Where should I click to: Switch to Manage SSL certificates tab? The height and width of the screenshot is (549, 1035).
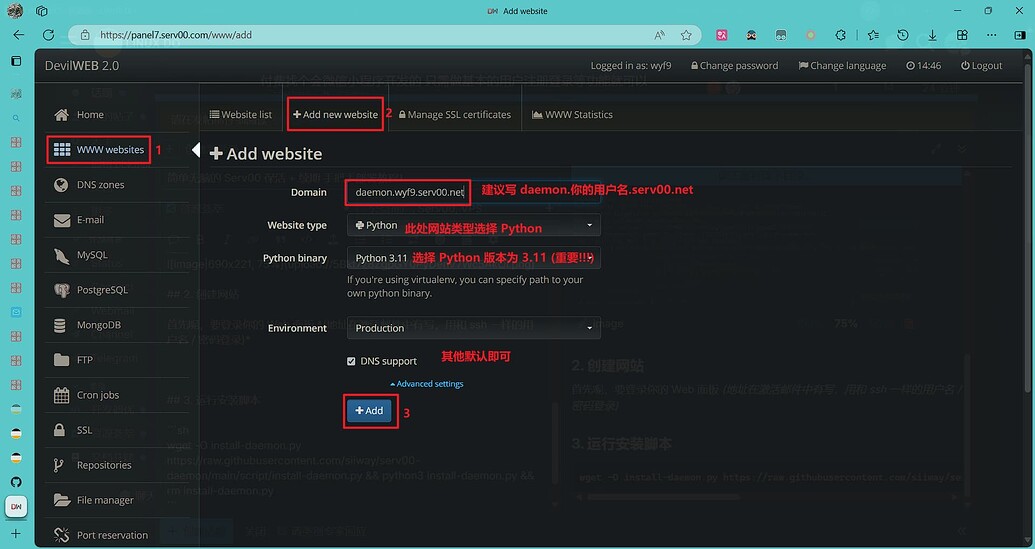[x=455, y=114]
